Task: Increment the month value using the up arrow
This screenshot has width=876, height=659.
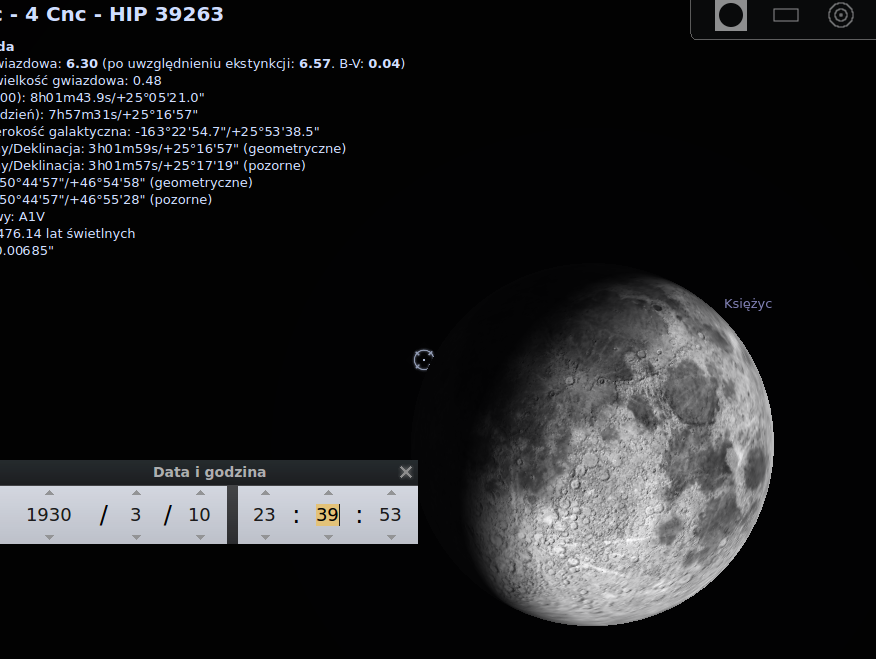Action: tap(134, 493)
